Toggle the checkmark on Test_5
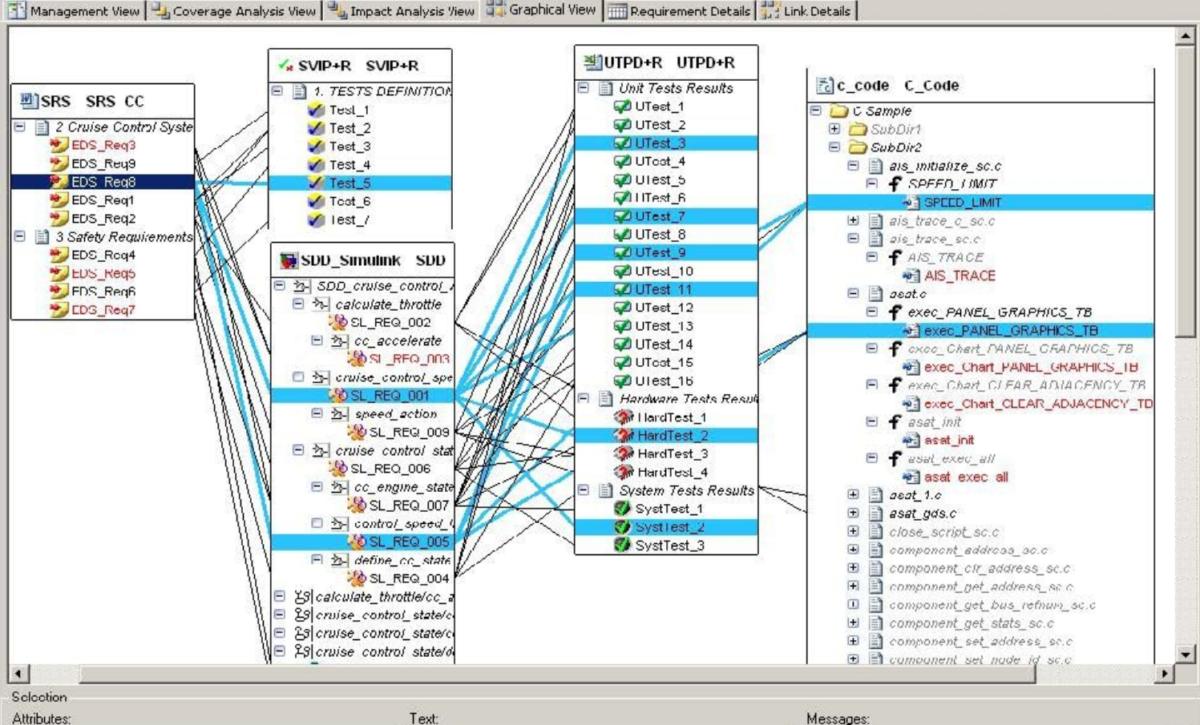This screenshot has width=1200, height=725. pos(316,183)
